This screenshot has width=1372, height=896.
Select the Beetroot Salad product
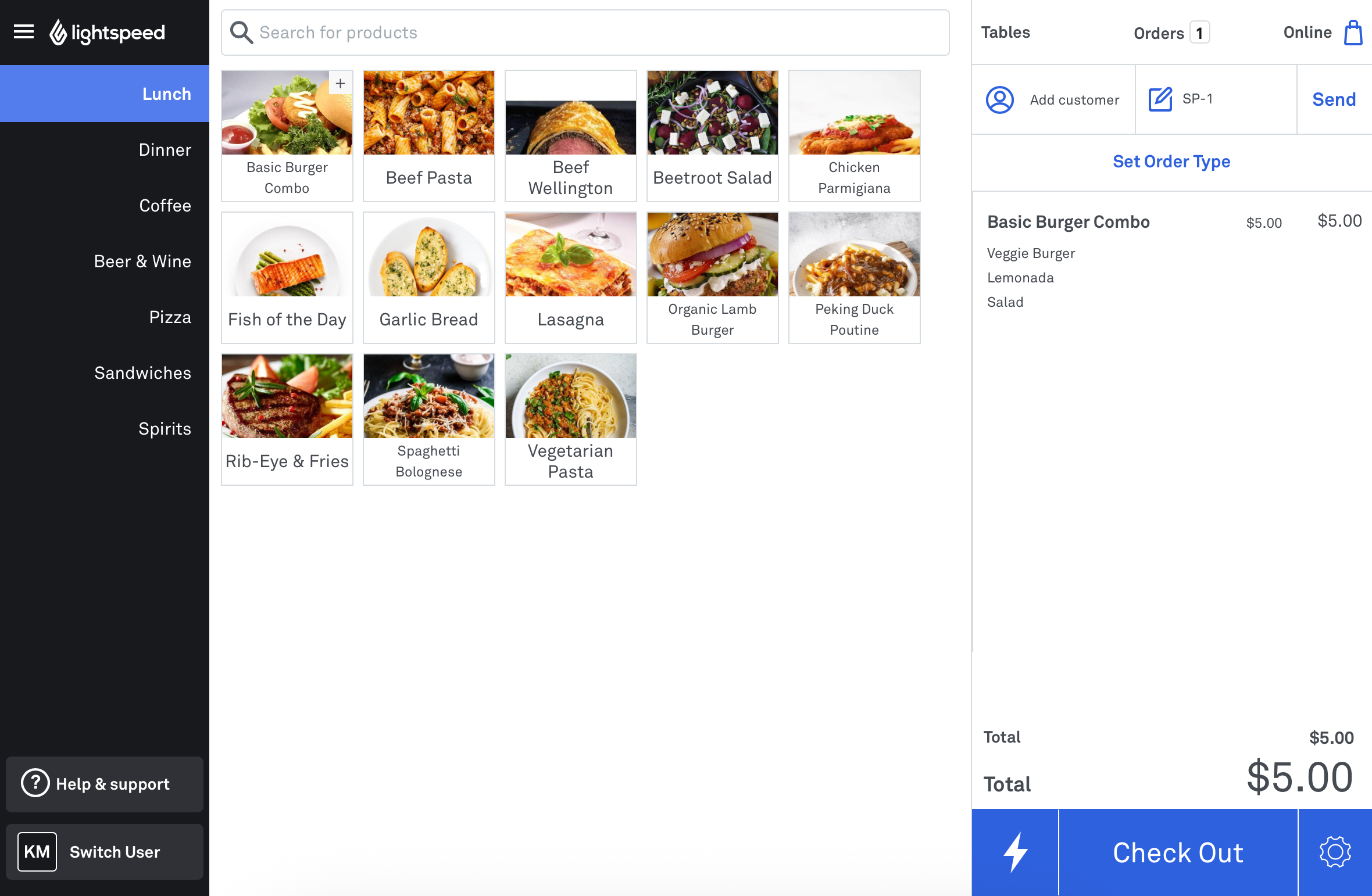point(713,136)
